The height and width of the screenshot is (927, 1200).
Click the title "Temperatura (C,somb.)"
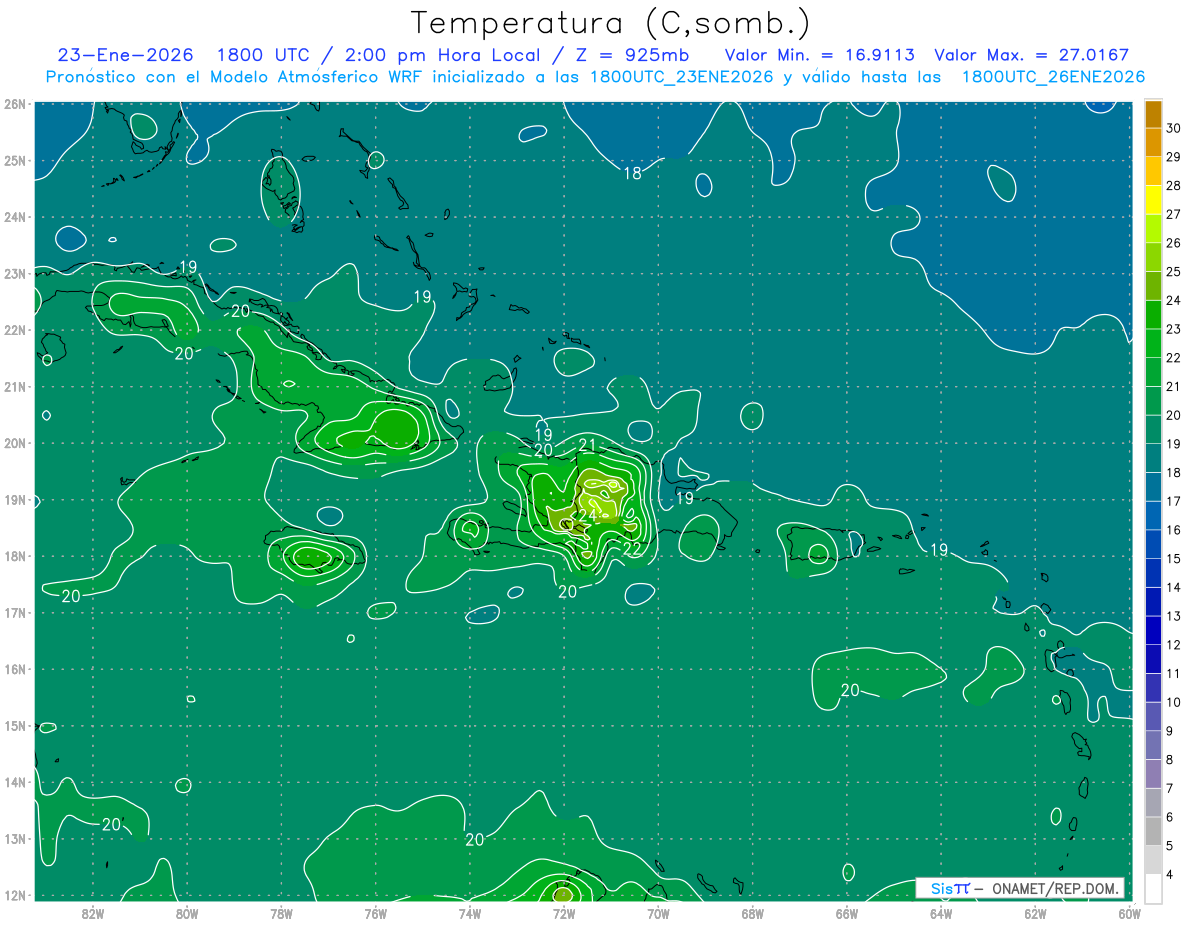tap(610, 23)
